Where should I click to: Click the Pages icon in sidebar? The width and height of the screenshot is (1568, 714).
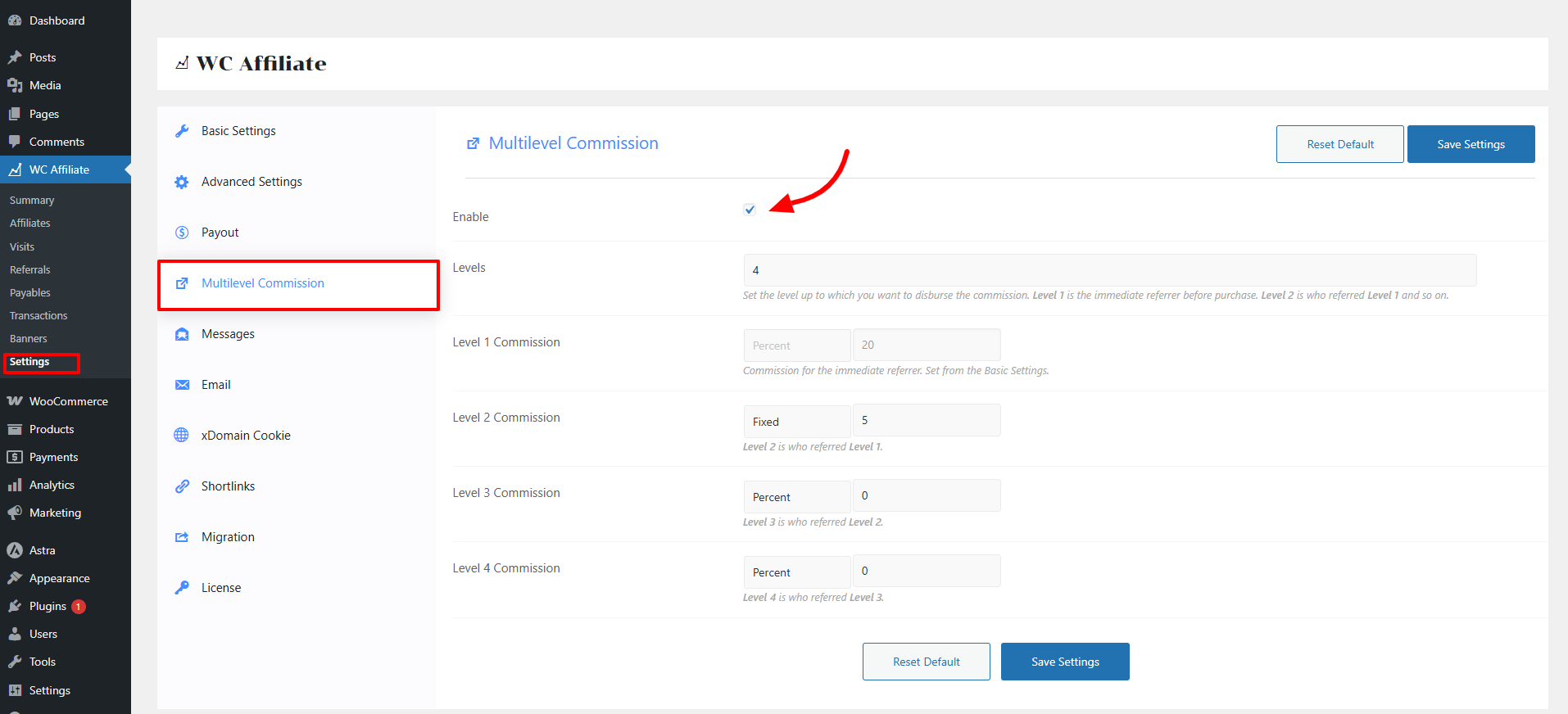tap(15, 114)
